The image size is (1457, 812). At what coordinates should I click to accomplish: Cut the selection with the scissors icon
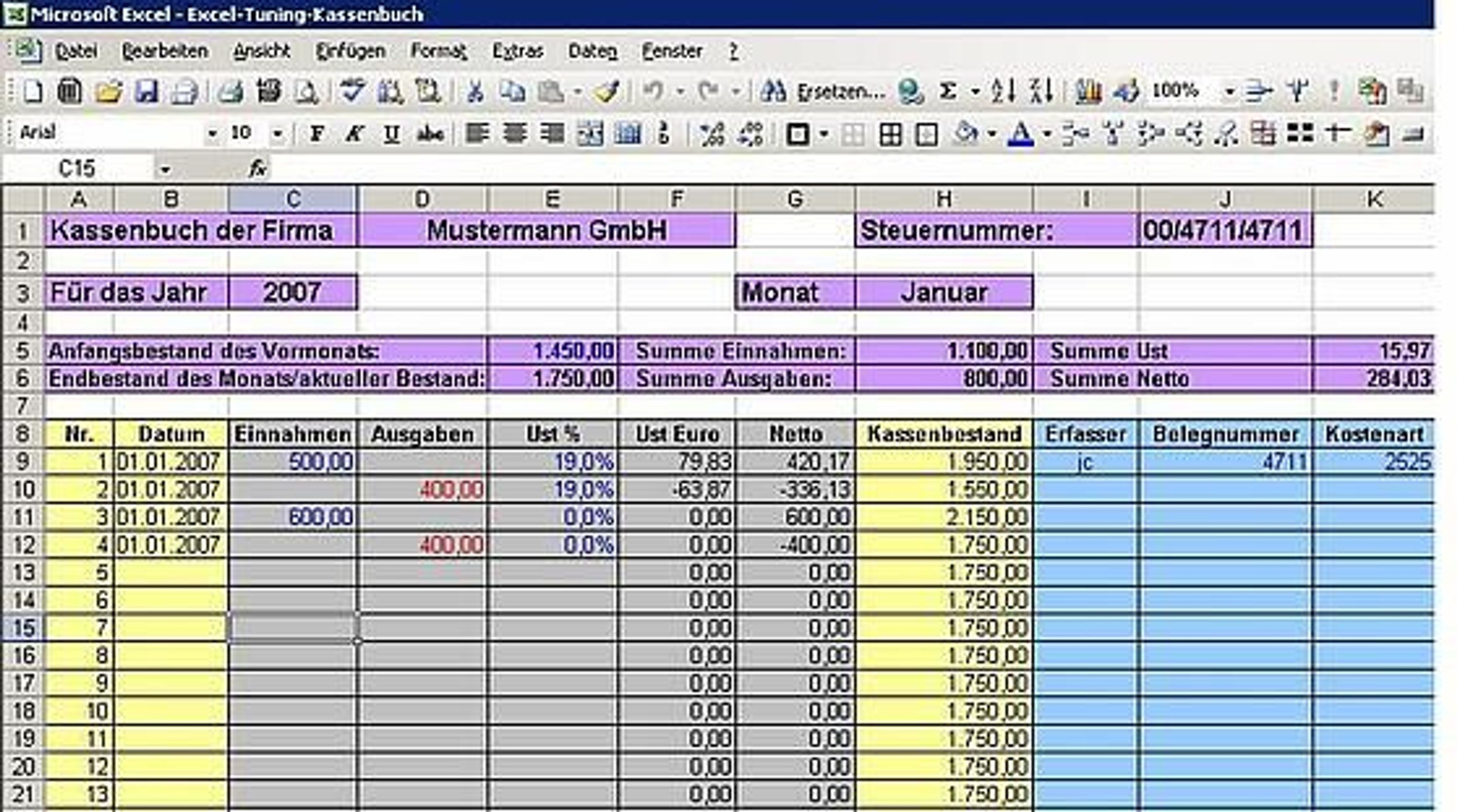[474, 91]
